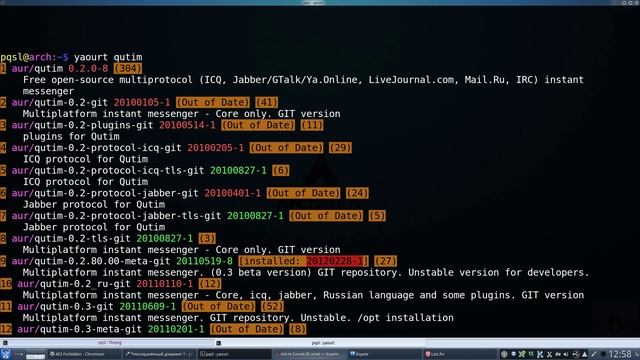This screenshot has height=360, width=640.
Task: Click the 'yaourt qutim' command text
Action: (108, 57)
